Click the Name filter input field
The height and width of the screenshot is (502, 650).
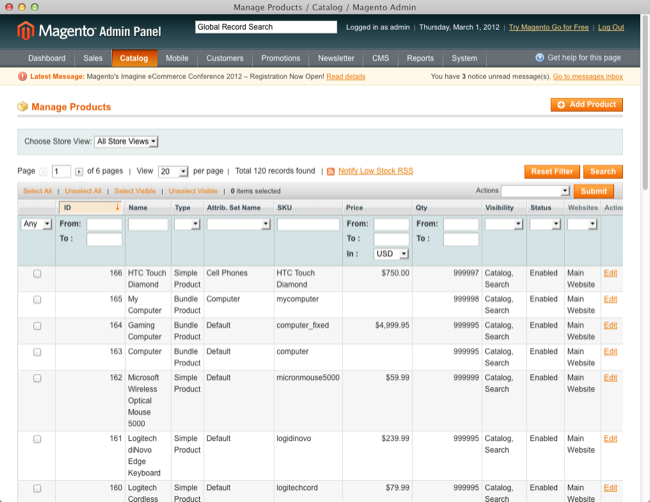[x=148, y=224]
